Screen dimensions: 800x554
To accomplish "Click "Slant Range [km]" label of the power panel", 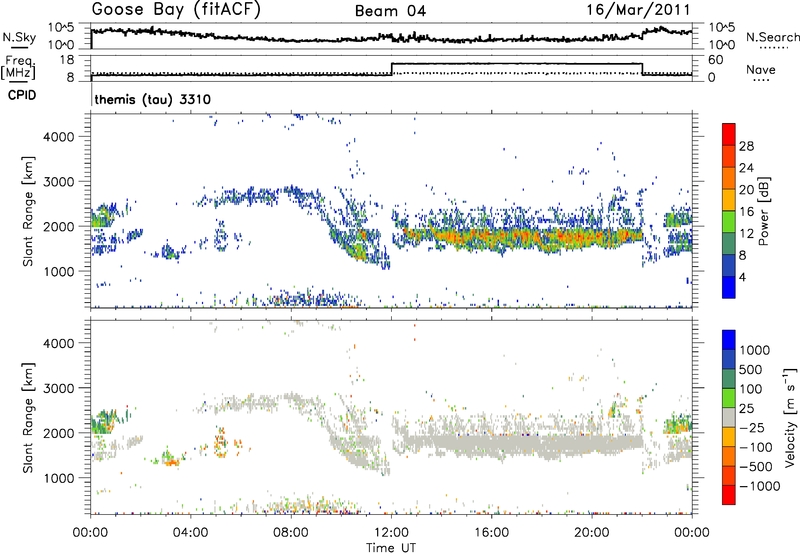I will (28, 211).
